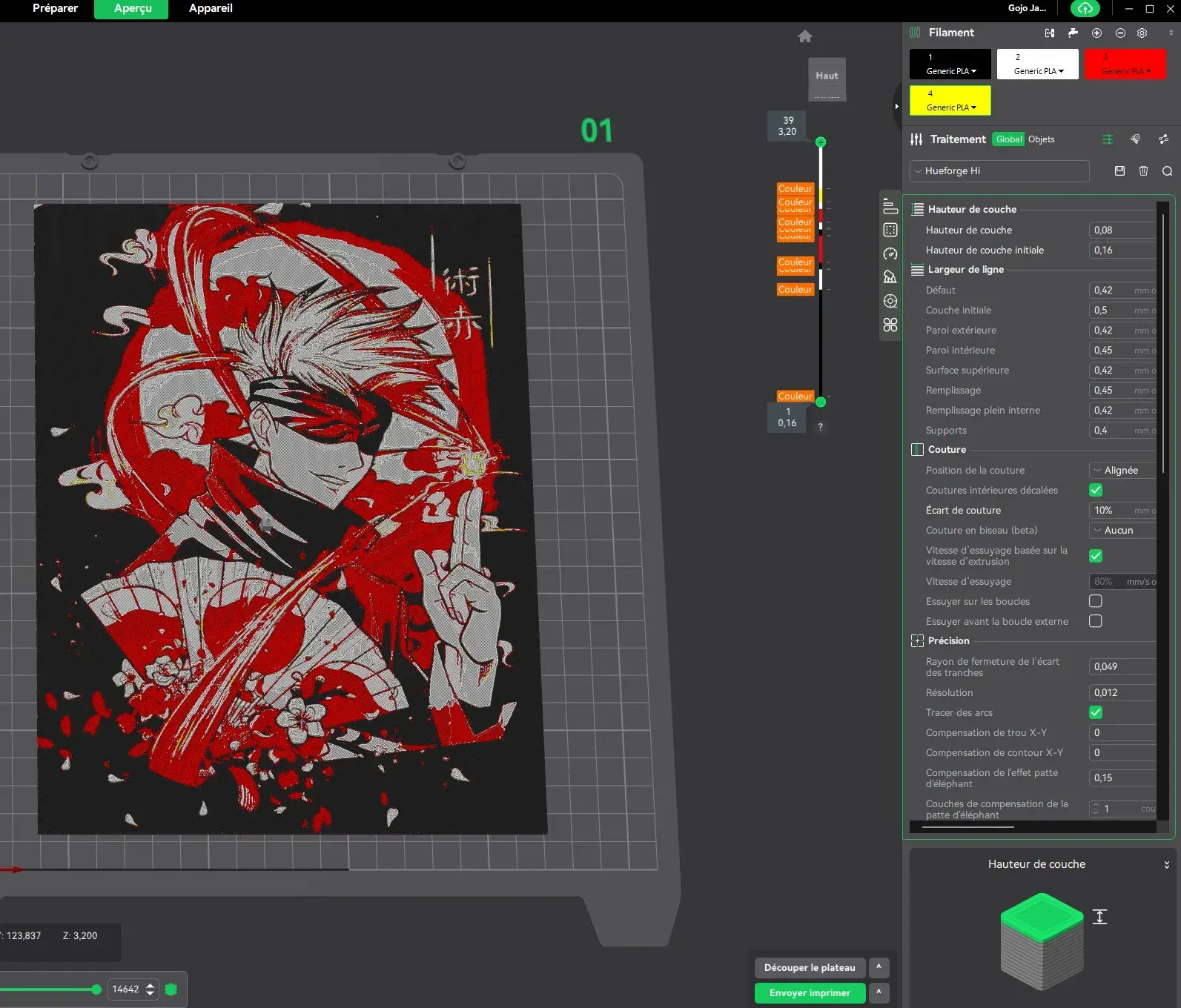Click the add filament plus icon
Viewport: 1181px width, 1008px height.
[1096, 33]
